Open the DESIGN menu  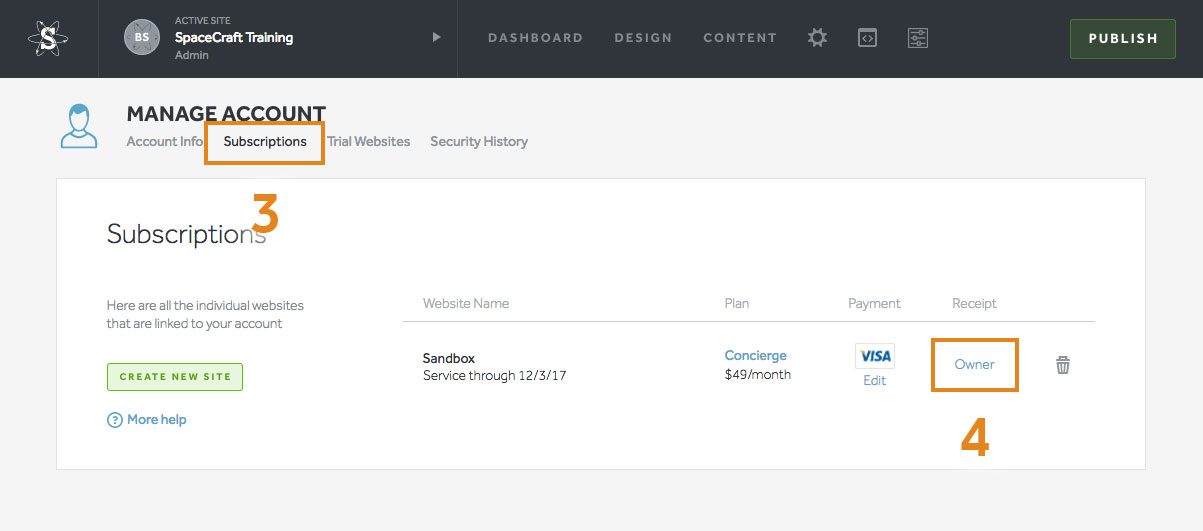point(643,38)
